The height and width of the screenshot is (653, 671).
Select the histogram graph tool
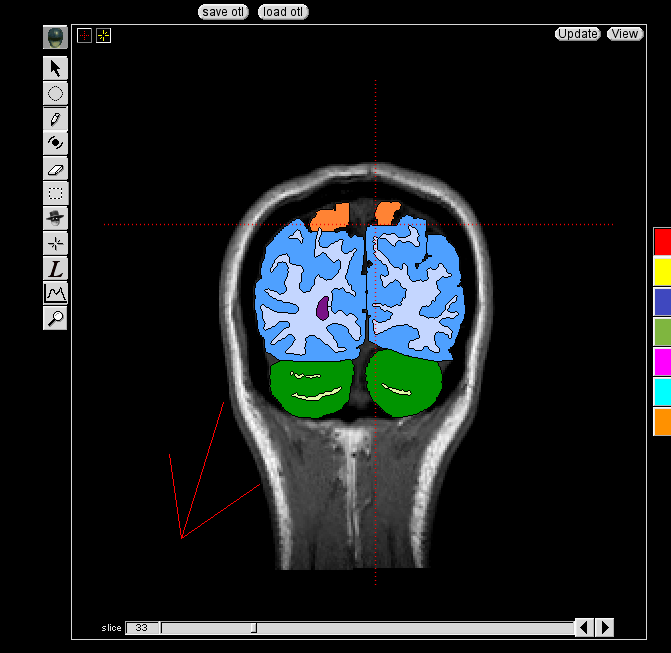click(55, 293)
